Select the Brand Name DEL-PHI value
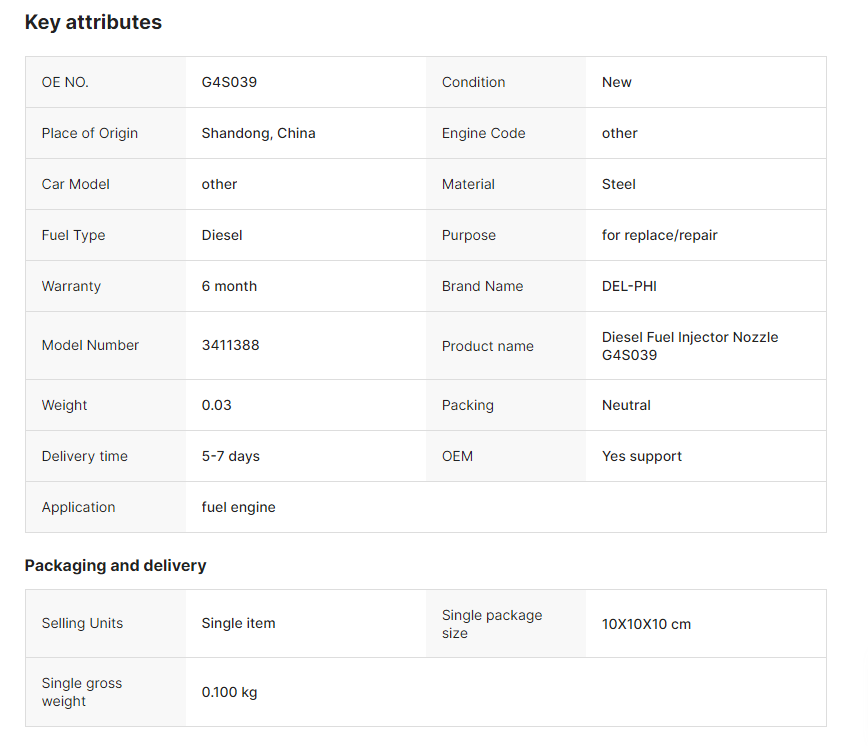 click(629, 286)
